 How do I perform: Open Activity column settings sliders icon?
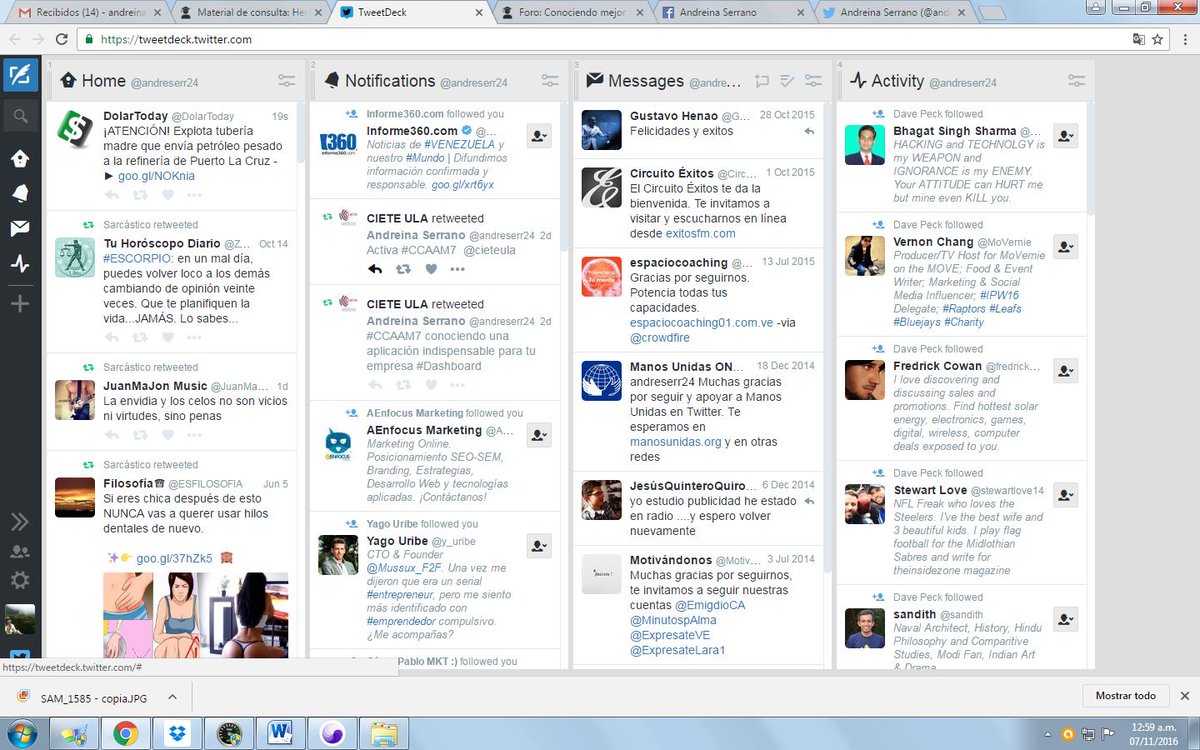1076,81
